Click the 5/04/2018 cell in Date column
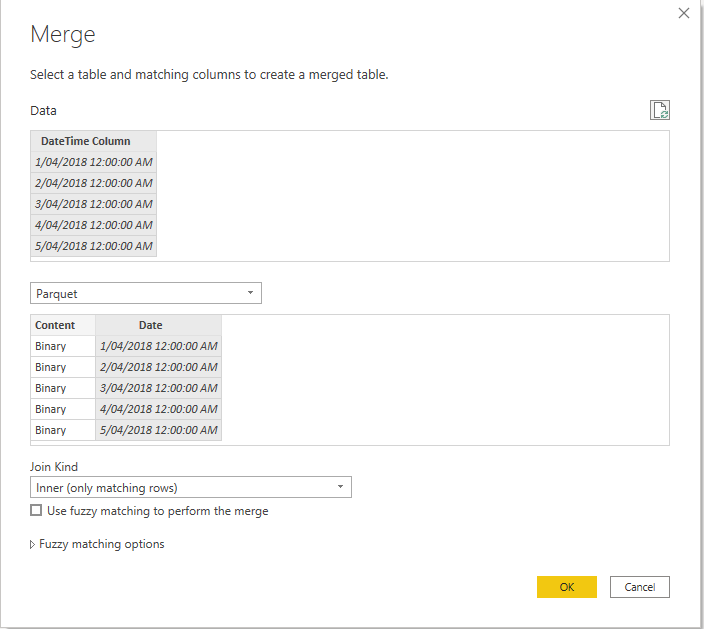Image resolution: width=704 pixels, height=629 pixels. click(x=158, y=430)
